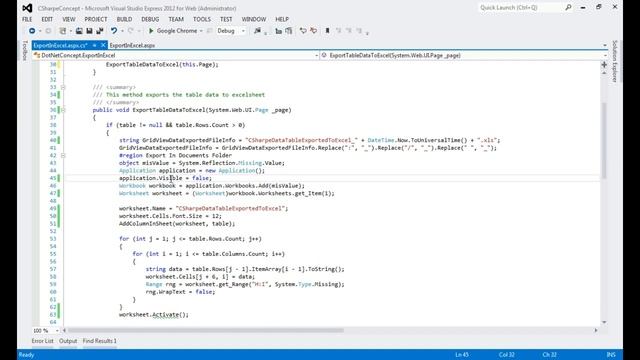Open the Navigate Backward history dropdown arrow
Screen dimensions: 640x360
pyautogui.click(x=40, y=31)
